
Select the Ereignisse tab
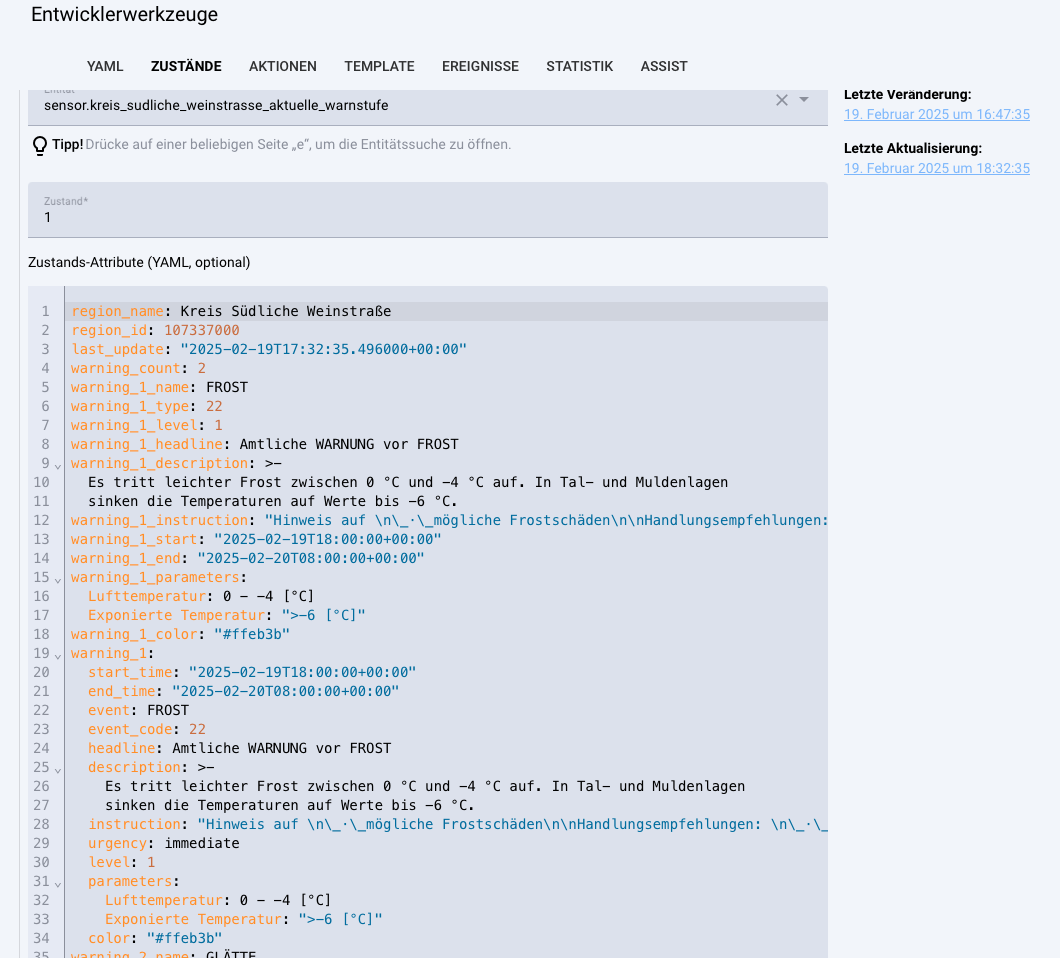click(480, 66)
